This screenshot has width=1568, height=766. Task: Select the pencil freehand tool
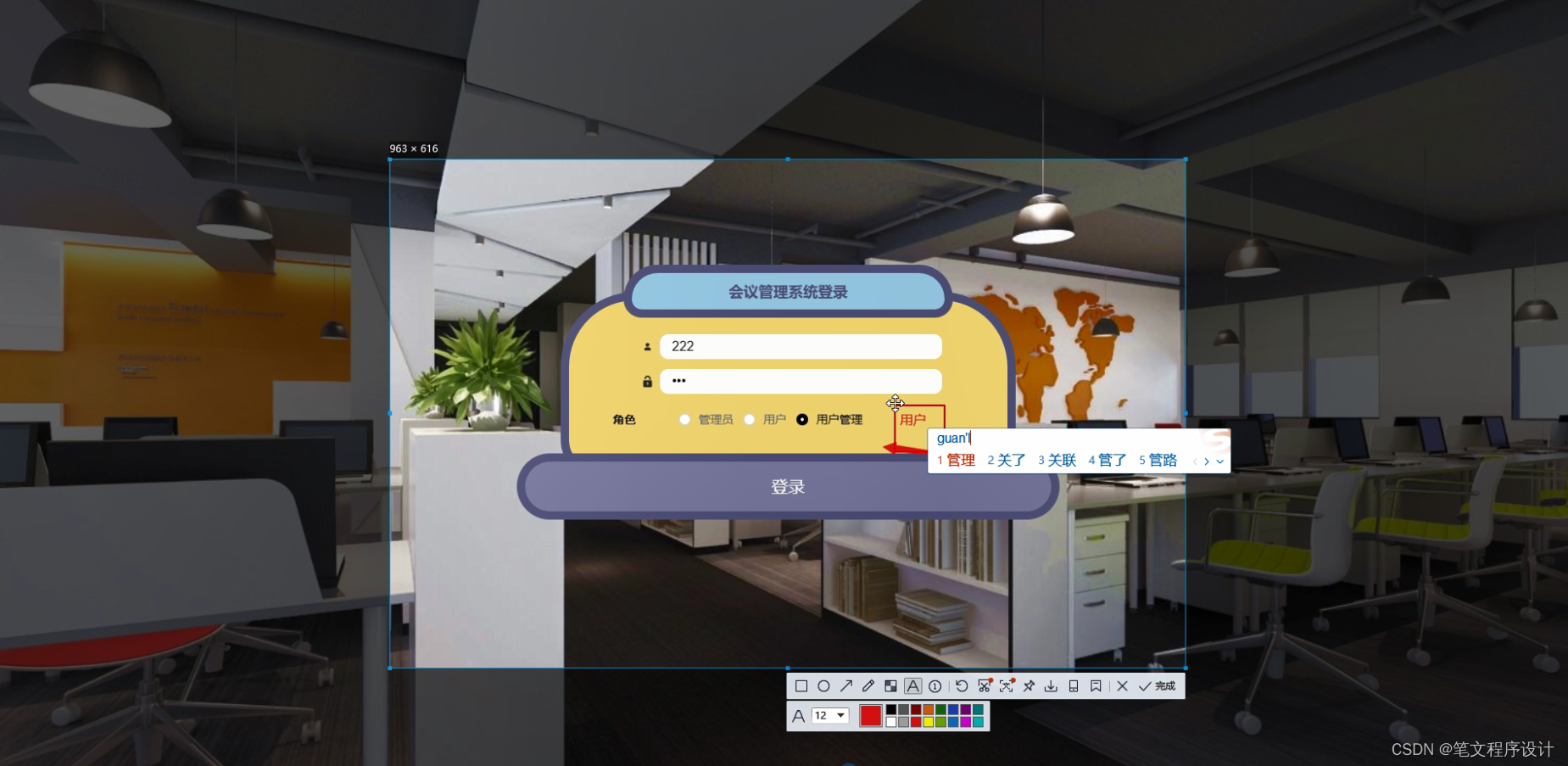pos(868,685)
